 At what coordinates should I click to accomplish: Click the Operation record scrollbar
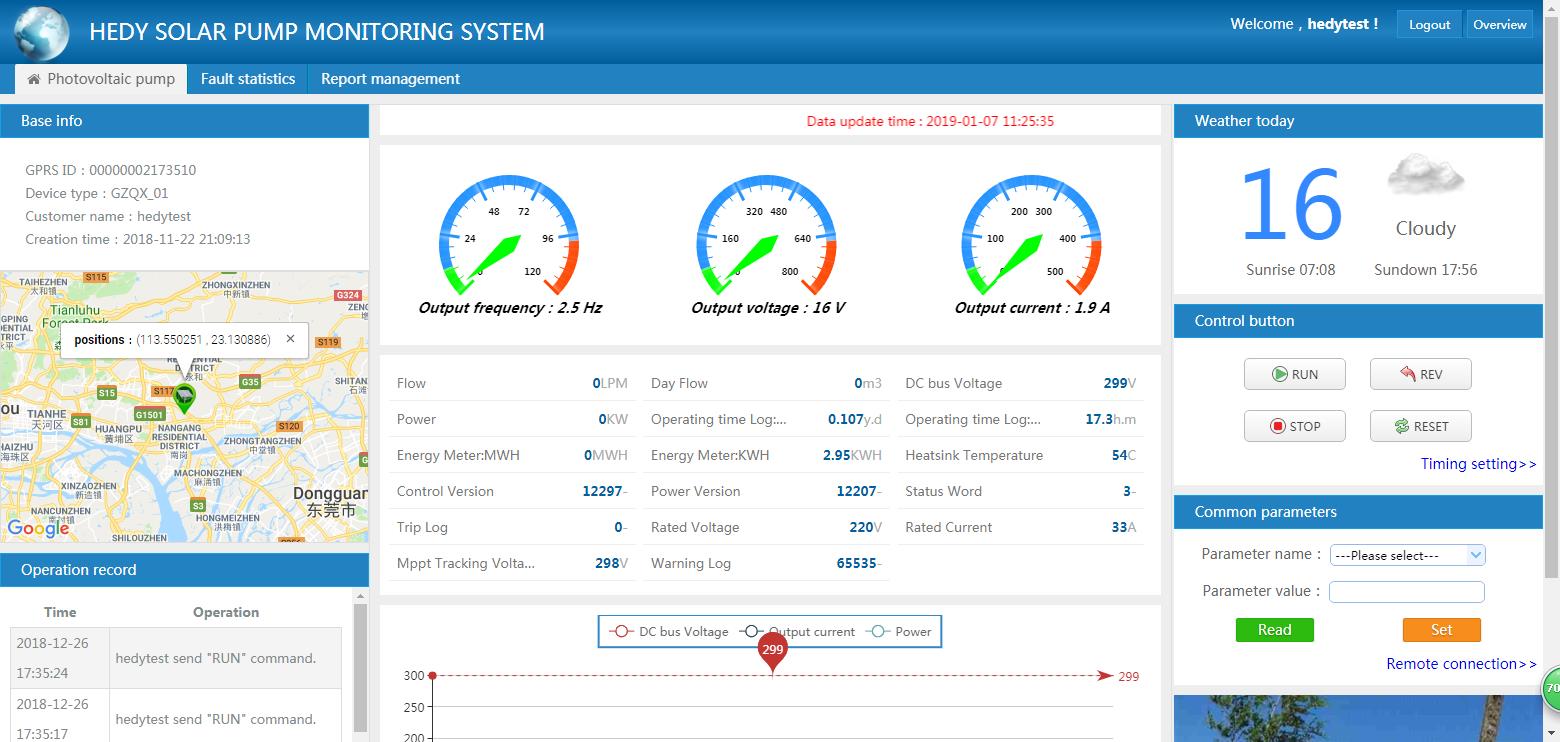[x=361, y=665]
